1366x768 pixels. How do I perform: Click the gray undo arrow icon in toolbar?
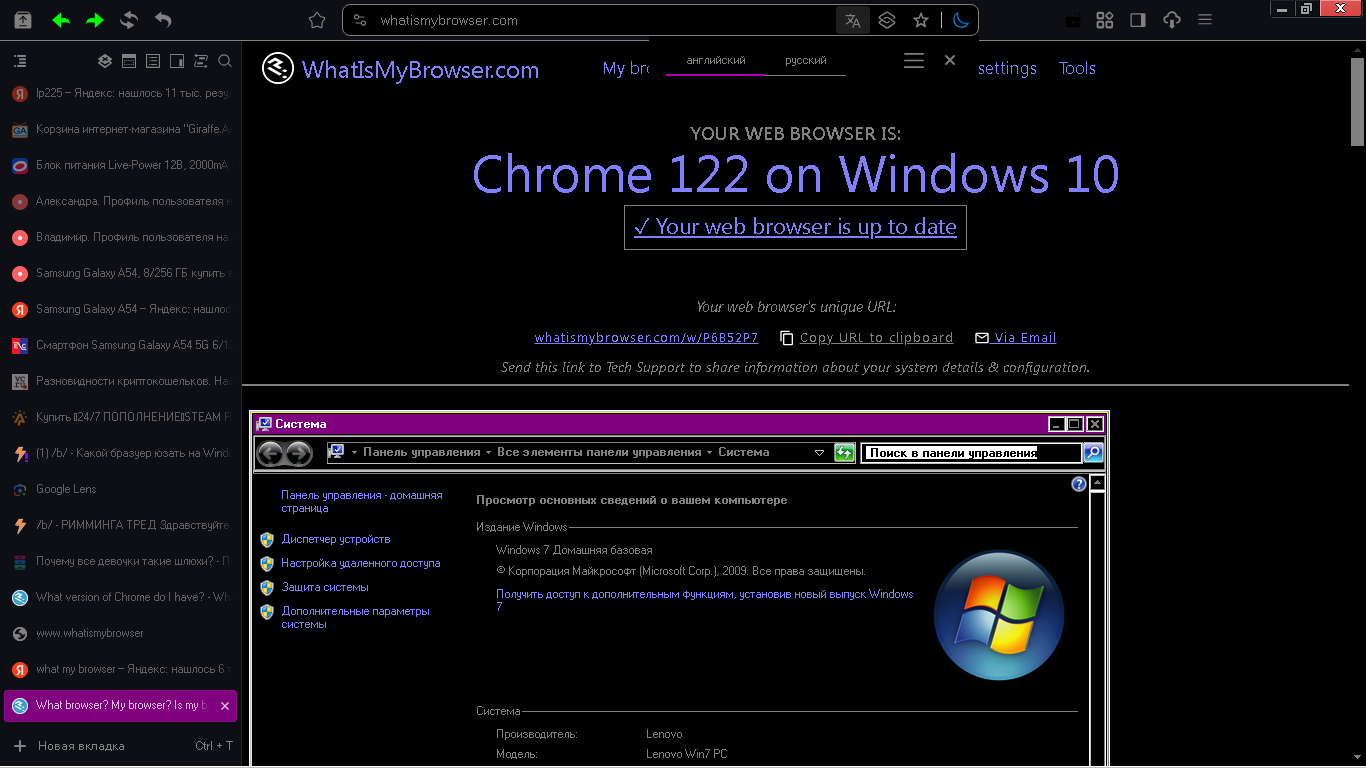point(163,20)
